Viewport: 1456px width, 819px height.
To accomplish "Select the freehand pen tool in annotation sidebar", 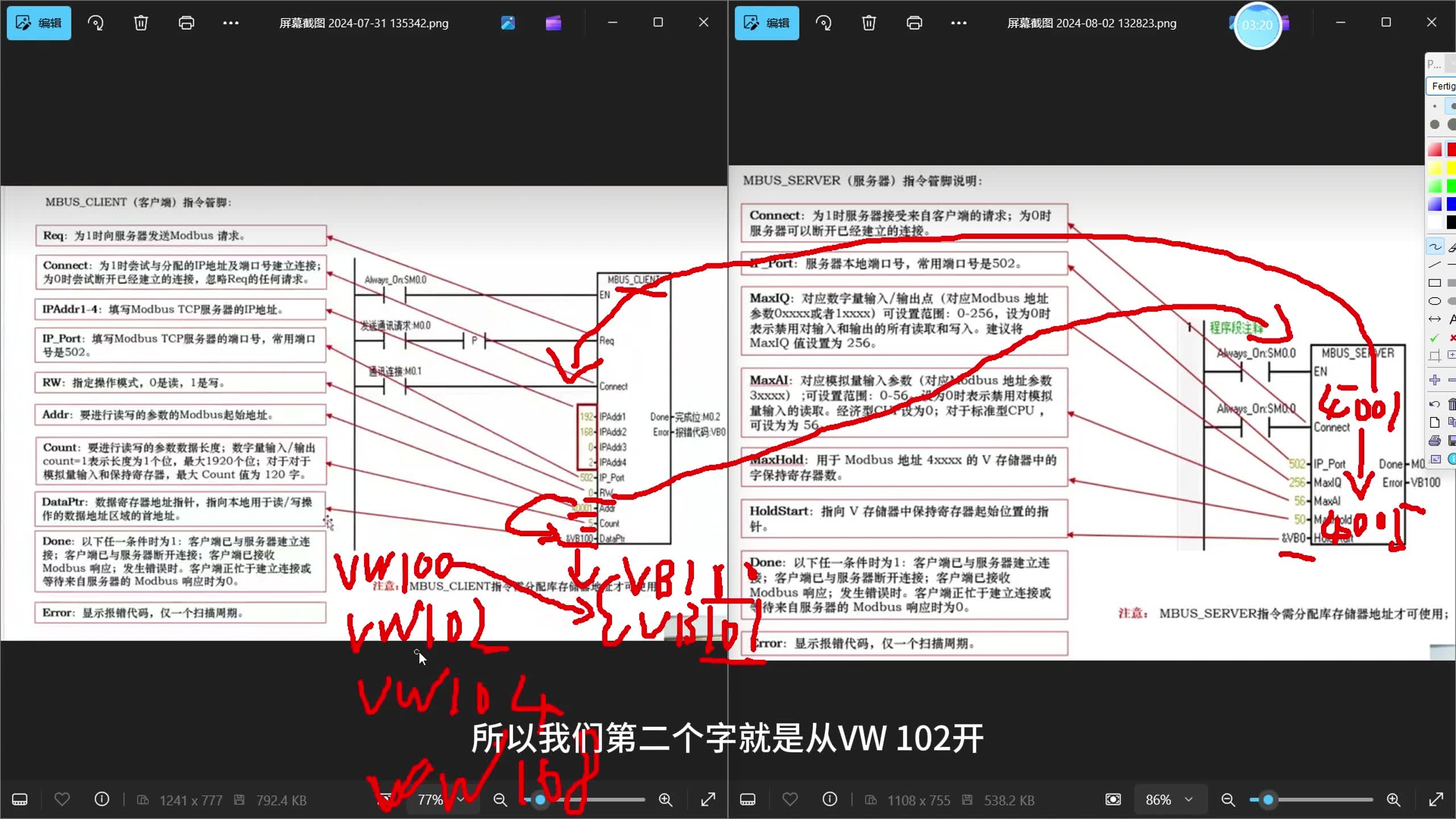I will point(1434,246).
